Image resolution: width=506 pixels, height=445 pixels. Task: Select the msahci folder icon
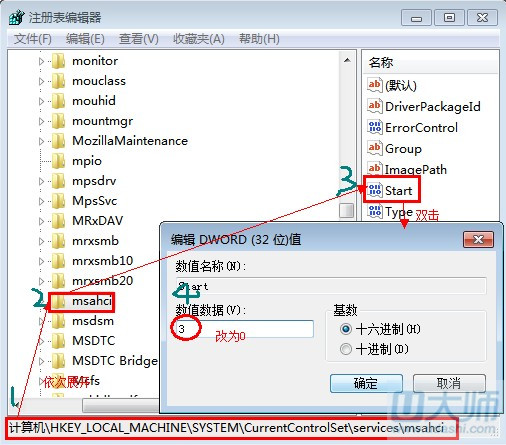(59, 301)
